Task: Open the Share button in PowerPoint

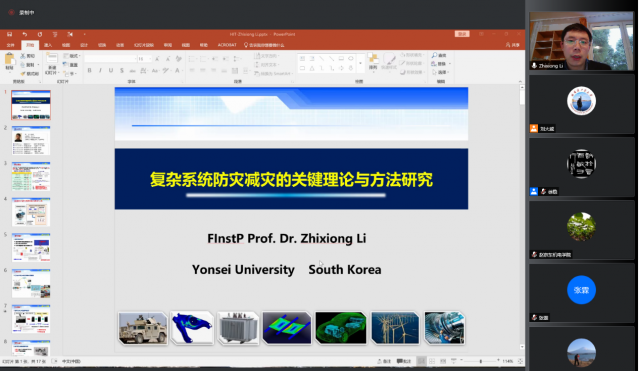Action: click(x=513, y=45)
